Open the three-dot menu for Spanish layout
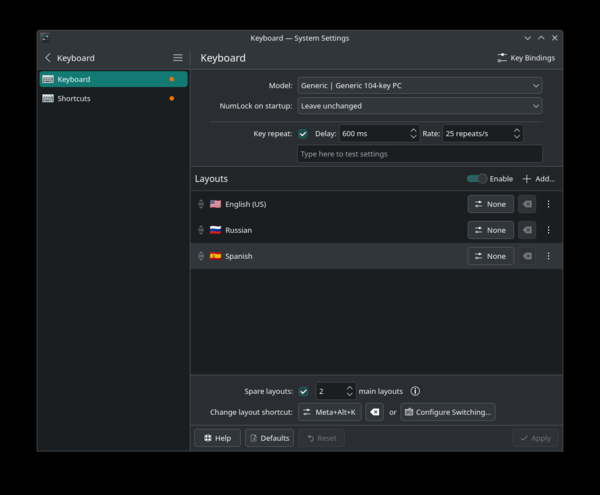Image resolution: width=600 pixels, height=495 pixels. pyautogui.click(x=548, y=256)
